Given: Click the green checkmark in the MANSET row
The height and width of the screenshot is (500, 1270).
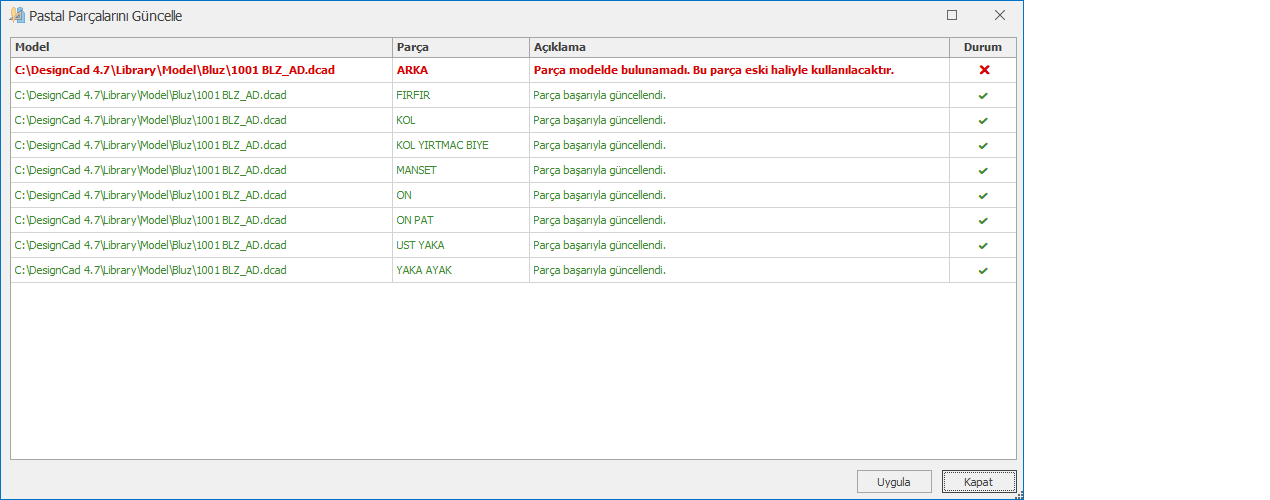Looking at the screenshot, I should [x=983, y=171].
